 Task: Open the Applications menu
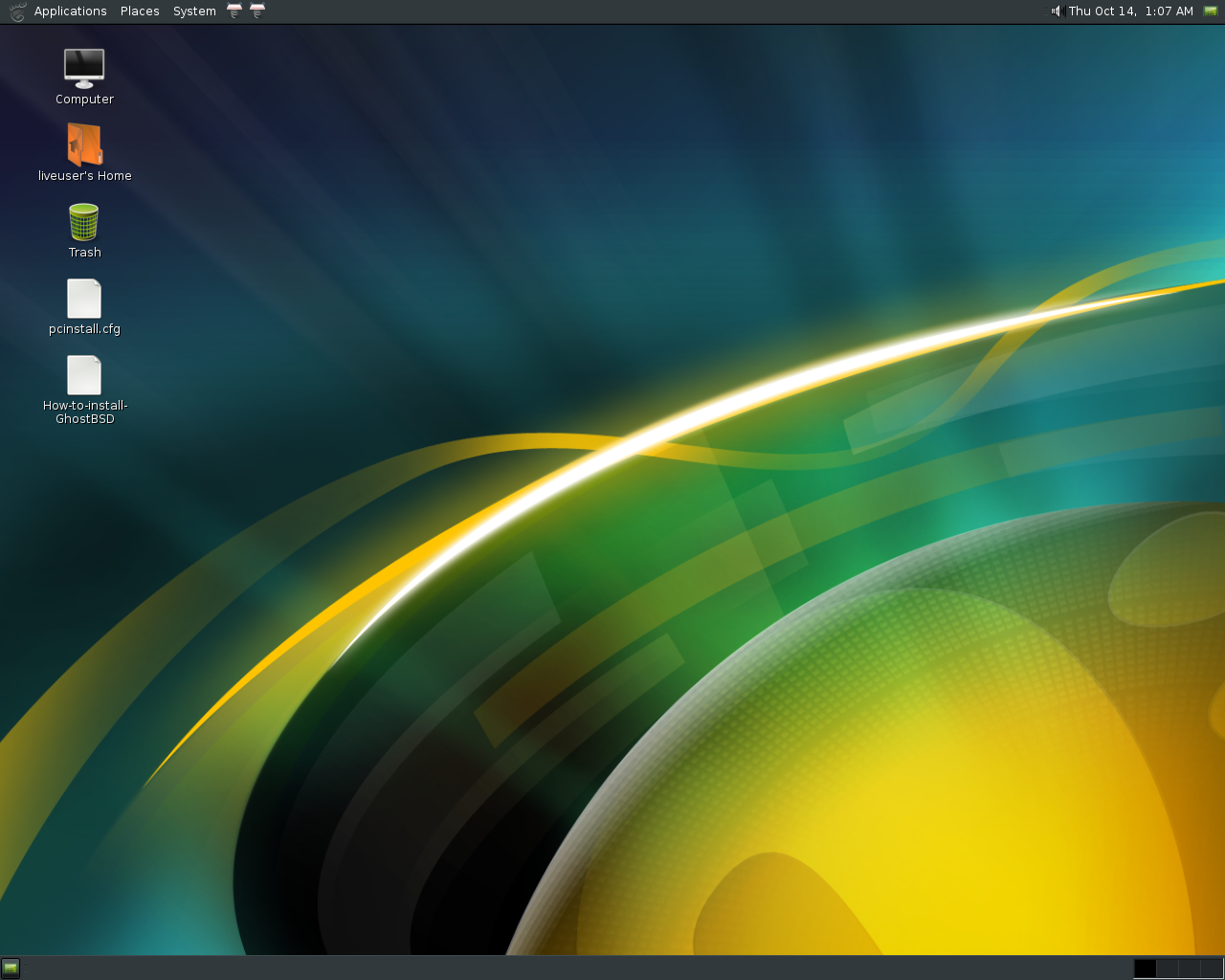coord(70,11)
